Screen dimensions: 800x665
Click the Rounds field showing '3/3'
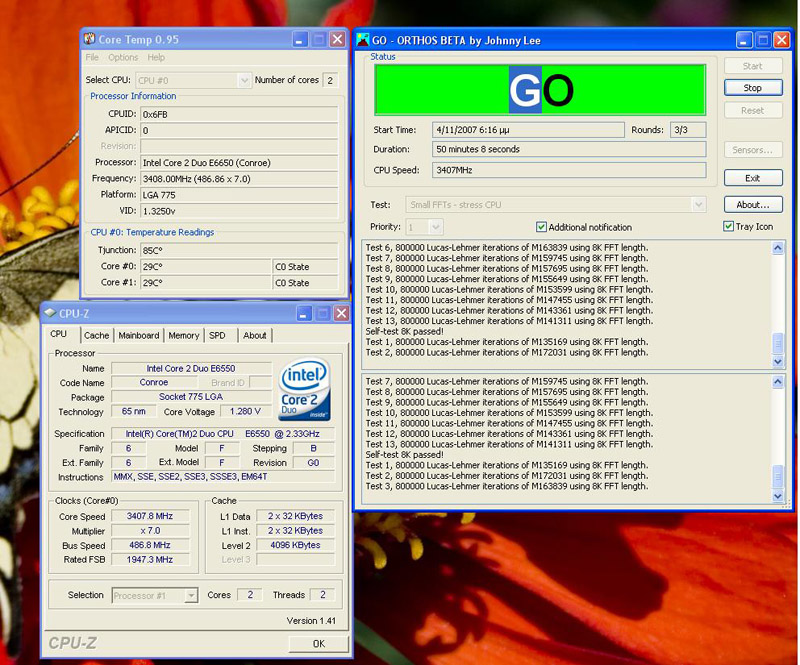tap(688, 130)
